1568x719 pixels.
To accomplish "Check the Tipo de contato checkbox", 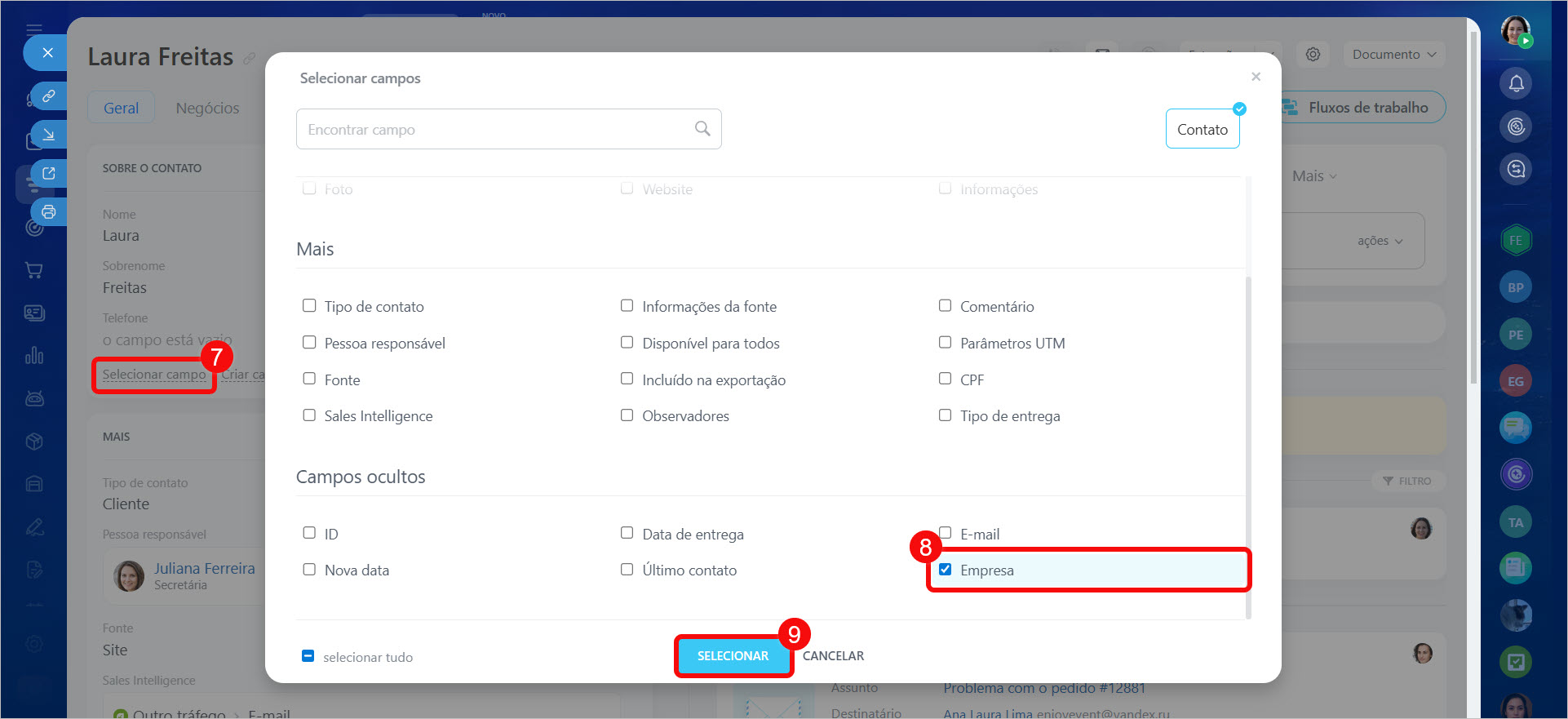I will (x=309, y=306).
